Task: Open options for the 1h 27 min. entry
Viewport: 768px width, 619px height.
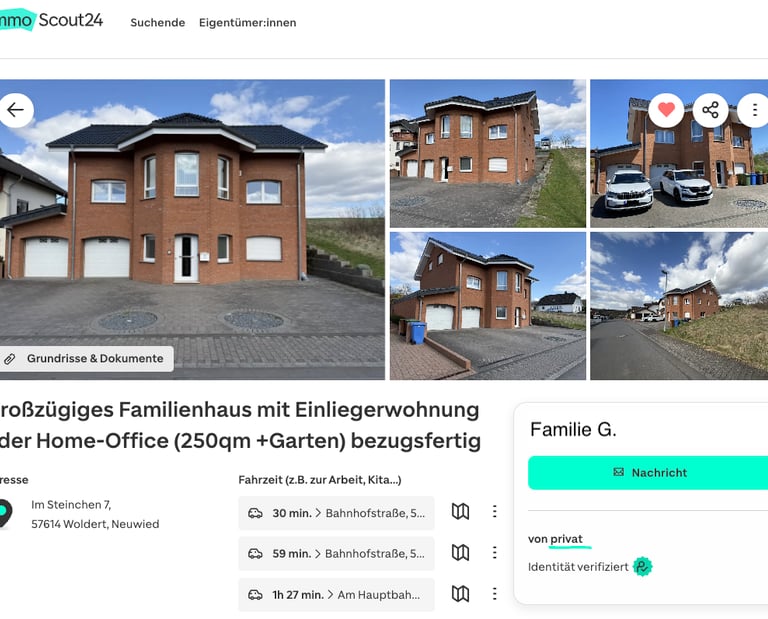Action: 495,594
